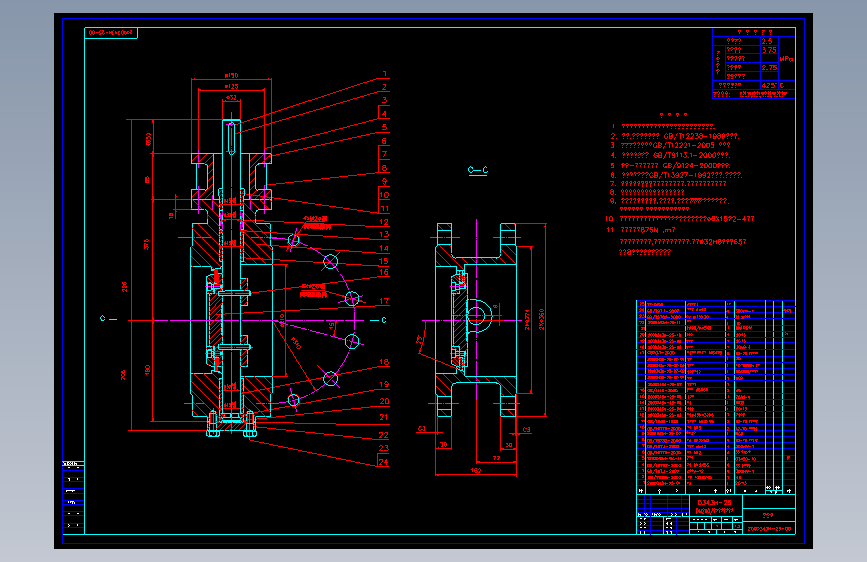Click the boxed part number 8
Screen dimensions: 867x562
tap(384, 168)
